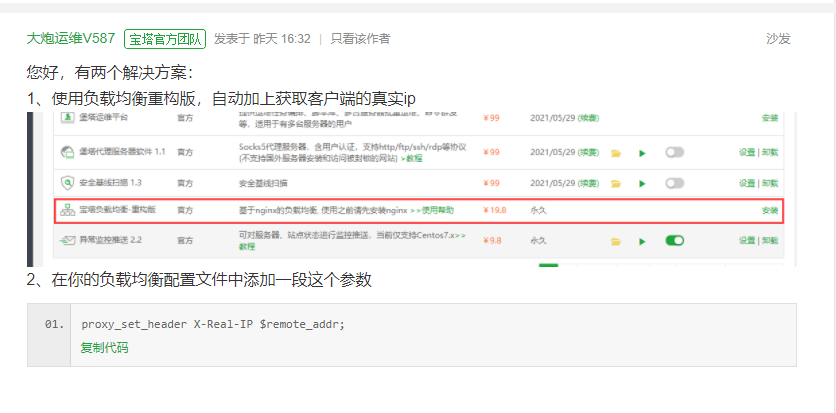Click the 安全基线扫描 1.3 plugin name
The height and width of the screenshot is (413, 836).
(110, 183)
